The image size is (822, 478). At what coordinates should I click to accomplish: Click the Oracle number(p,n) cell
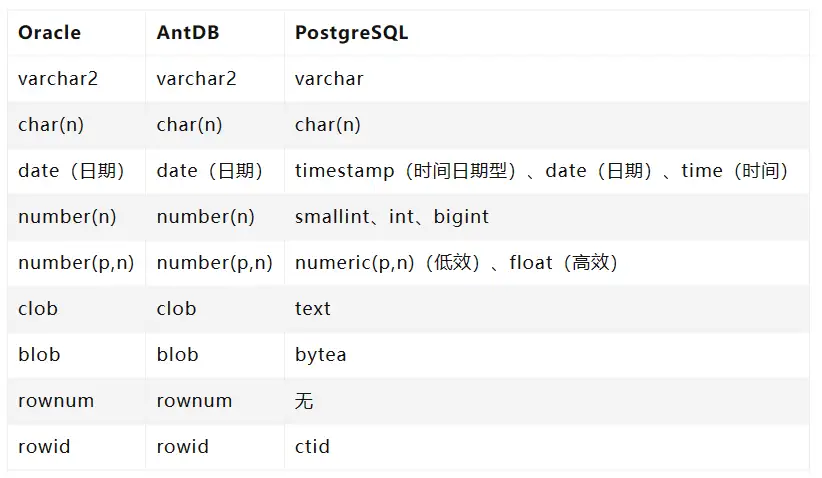click(76, 263)
